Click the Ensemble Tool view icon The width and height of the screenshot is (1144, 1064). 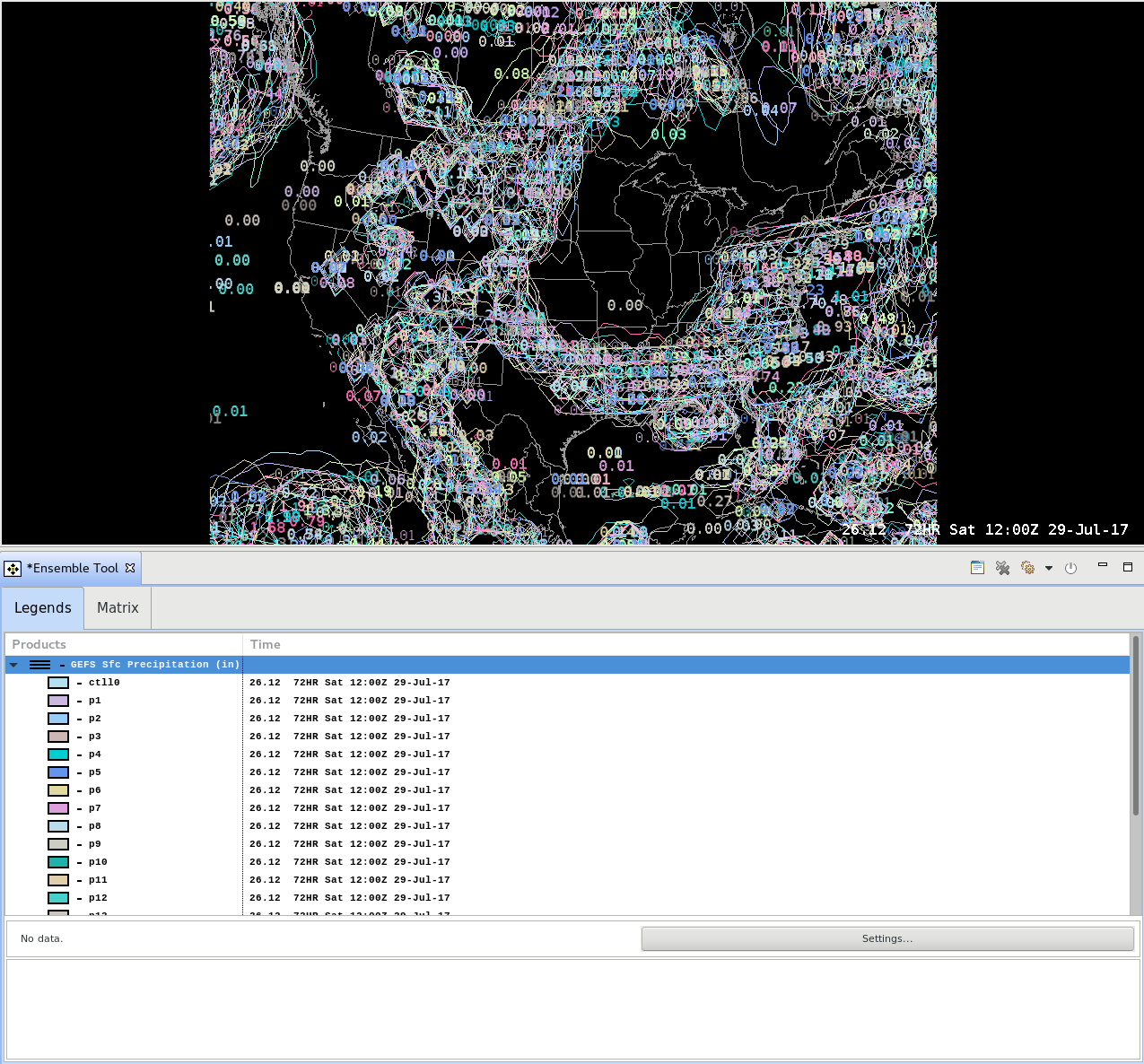[x=13, y=569]
